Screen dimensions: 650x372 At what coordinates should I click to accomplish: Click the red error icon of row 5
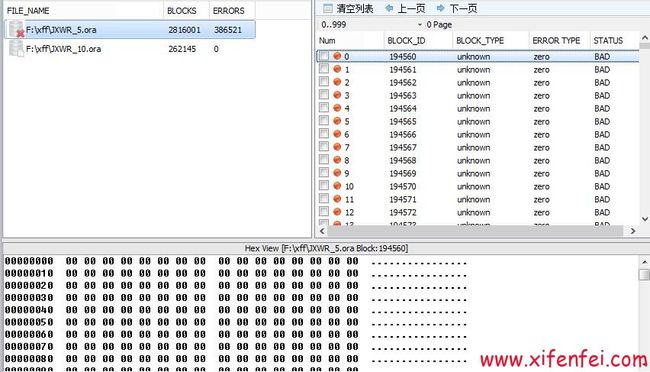tap(337, 121)
